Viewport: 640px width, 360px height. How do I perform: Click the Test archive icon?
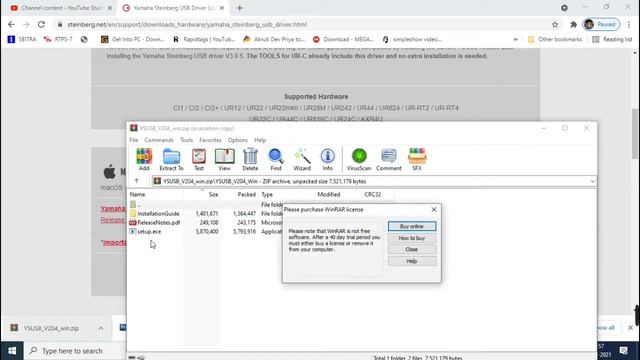pos(199,159)
